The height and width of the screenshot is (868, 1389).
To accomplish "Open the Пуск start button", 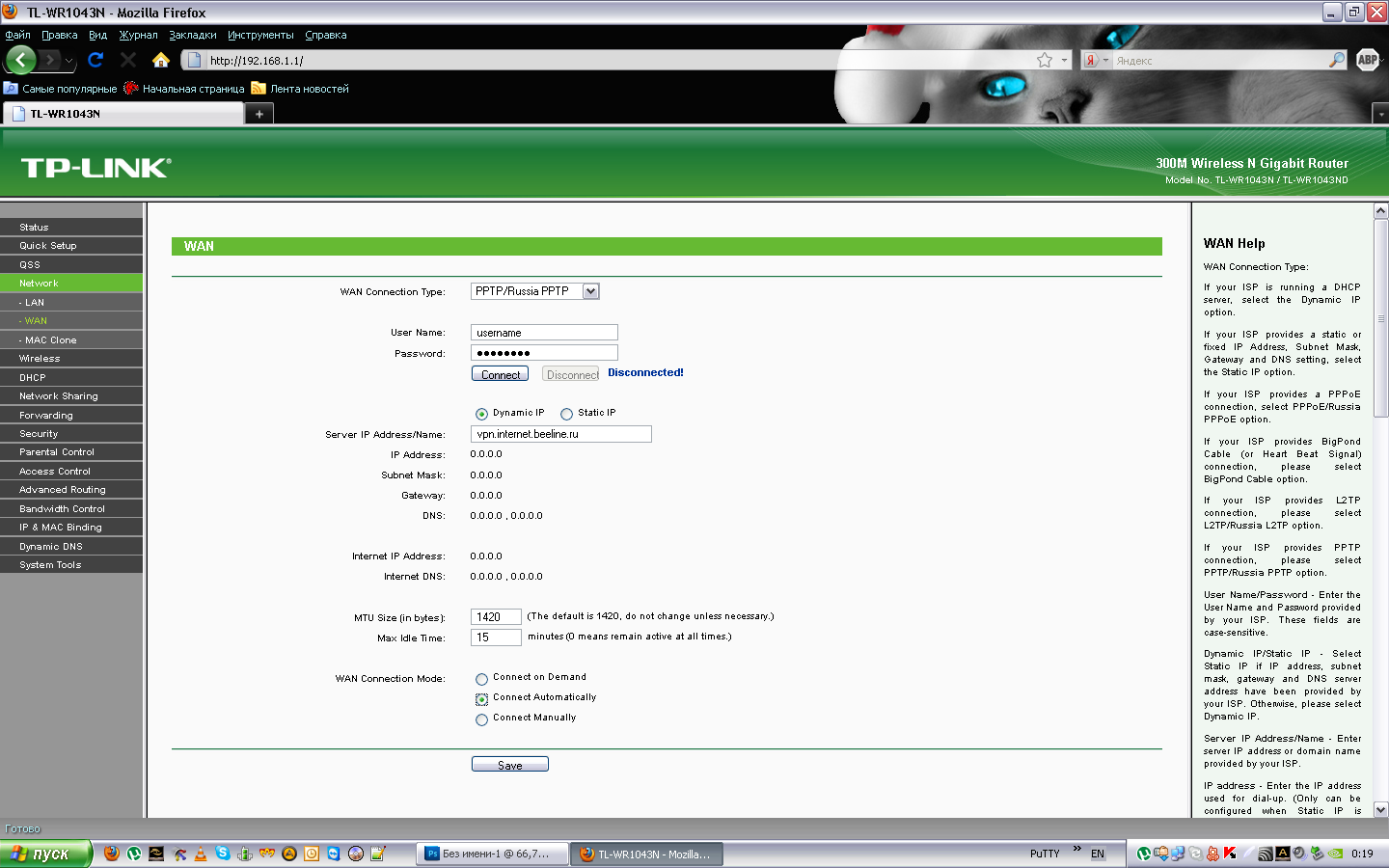I will (44, 854).
